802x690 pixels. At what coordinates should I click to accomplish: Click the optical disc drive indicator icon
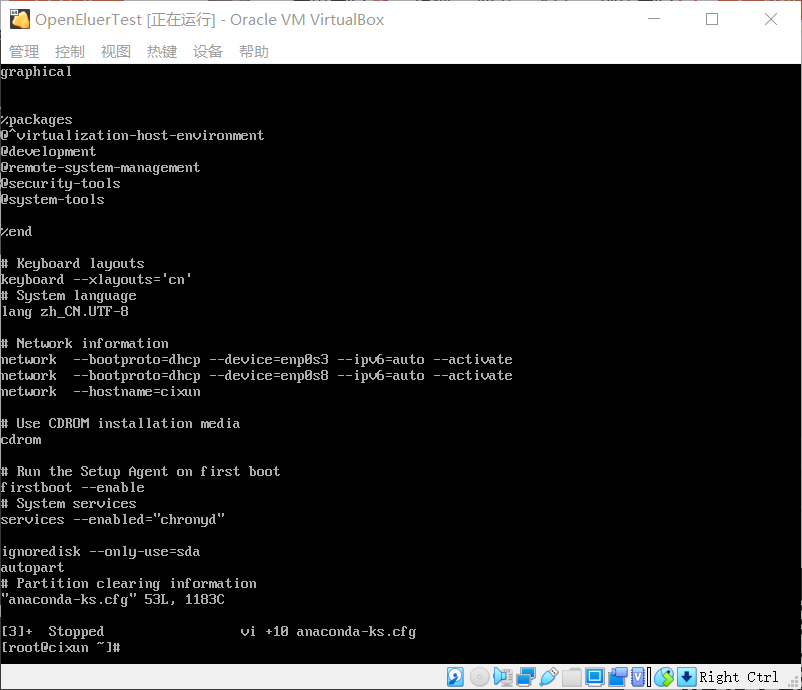pos(479,677)
